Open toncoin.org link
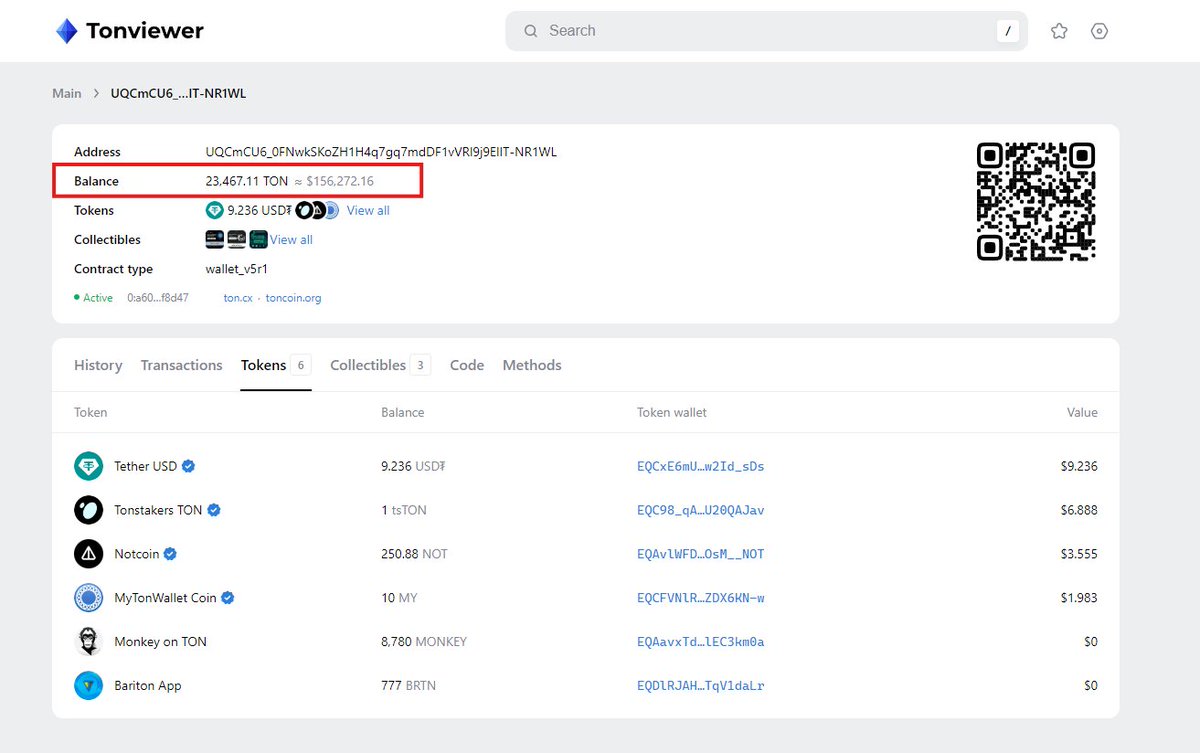The width and height of the screenshot is (1200, 753). point(294,298)
